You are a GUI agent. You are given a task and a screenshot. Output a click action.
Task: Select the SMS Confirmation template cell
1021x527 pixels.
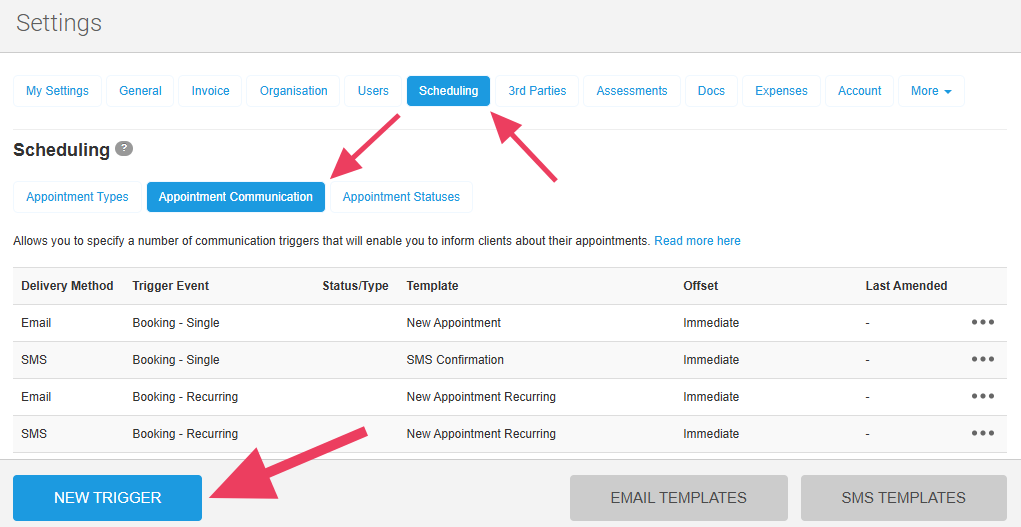tap(455, 360)
